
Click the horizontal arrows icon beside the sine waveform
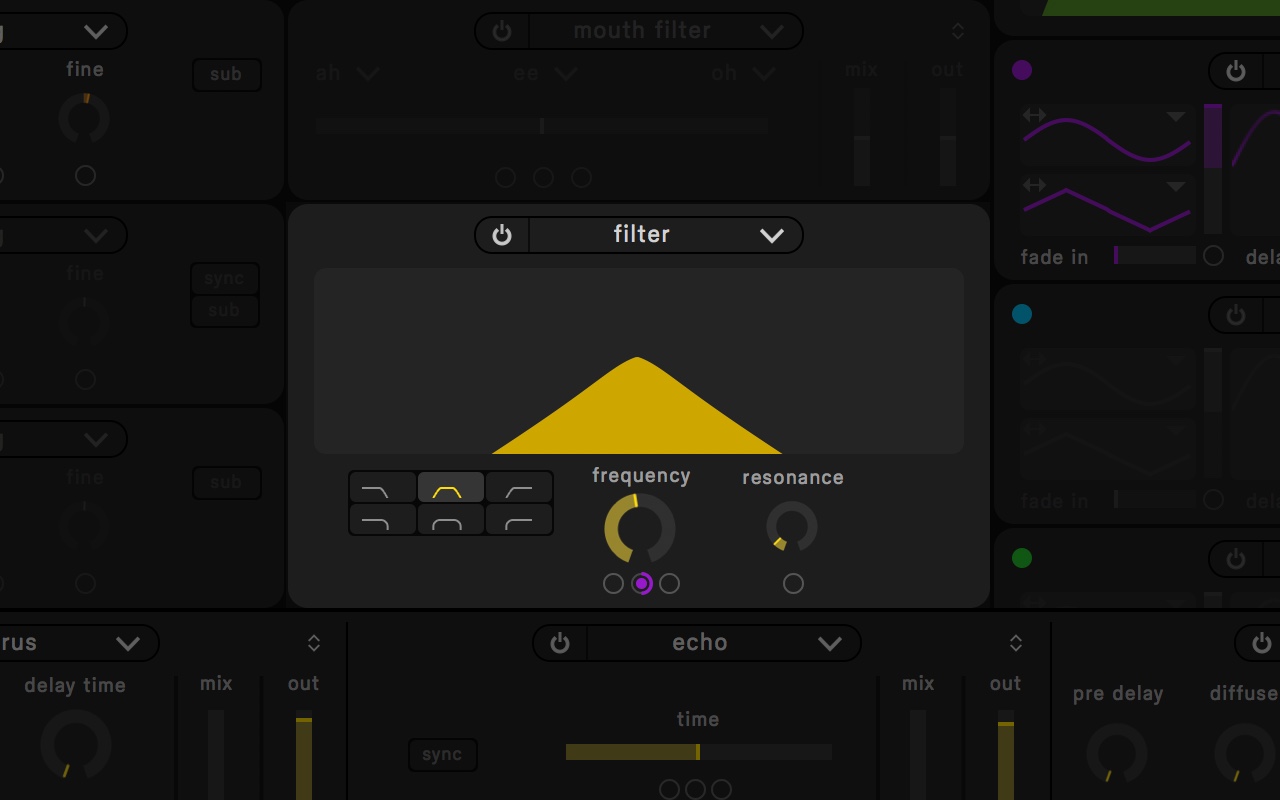click(x=1034, y=116)
